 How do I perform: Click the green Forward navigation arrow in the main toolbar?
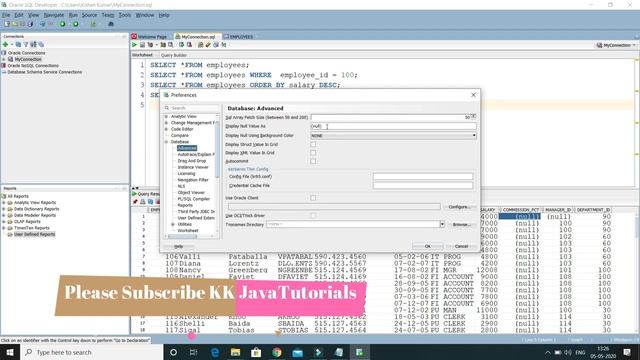76,24
